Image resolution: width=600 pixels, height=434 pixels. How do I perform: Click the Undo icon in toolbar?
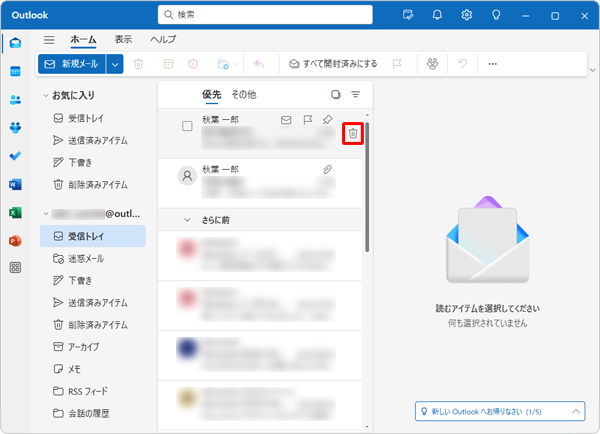[x=463, y=64]
